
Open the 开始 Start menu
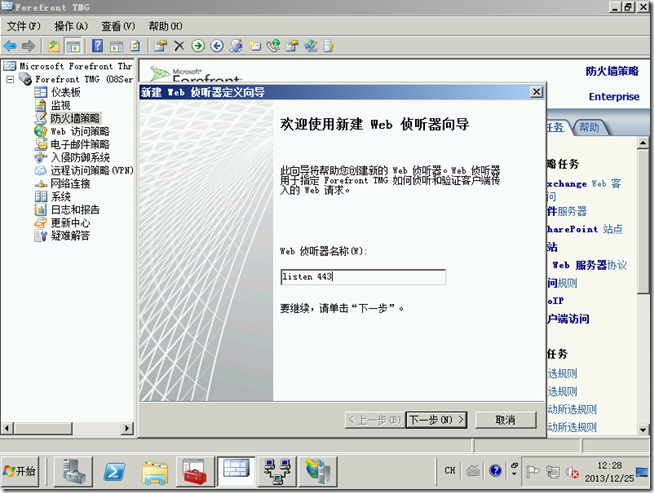click(x=20, y=471)
